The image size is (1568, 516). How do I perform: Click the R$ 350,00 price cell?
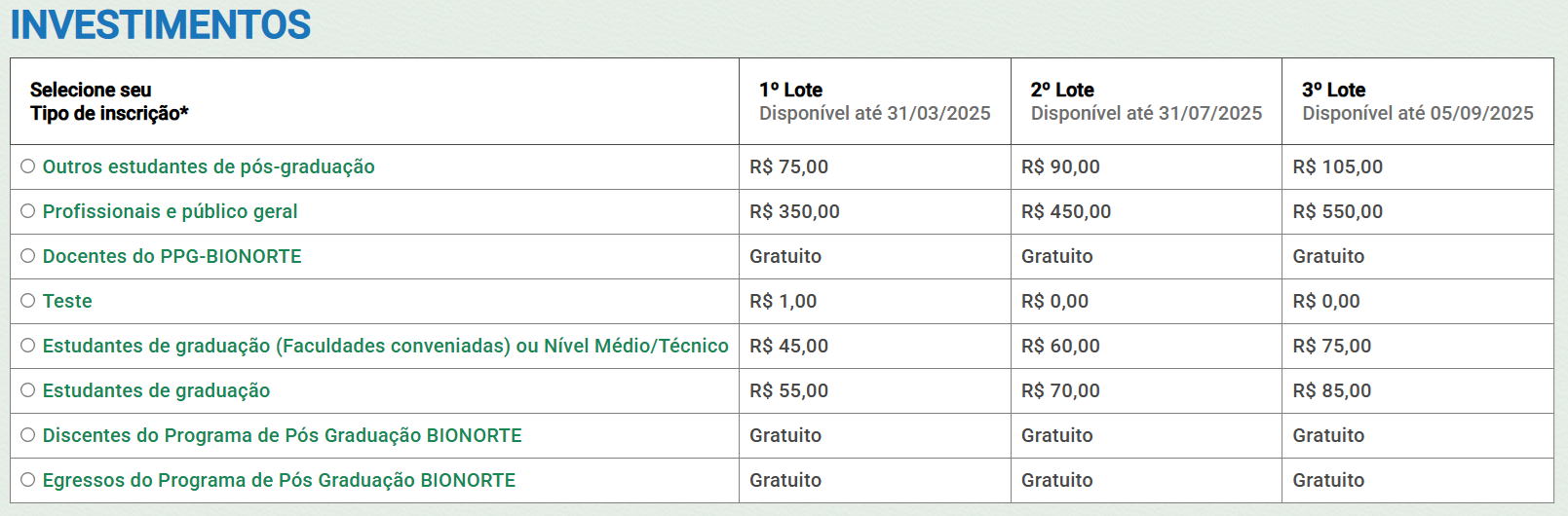(x=794, y=211)
